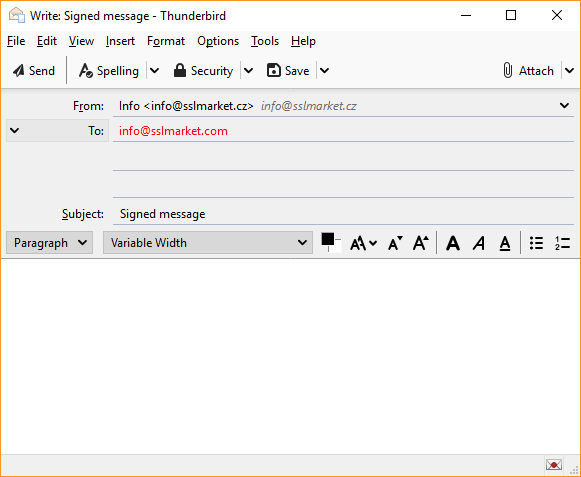The image size is (581, 477).
Task: Click the Subject field
Action: coord(343,214)
